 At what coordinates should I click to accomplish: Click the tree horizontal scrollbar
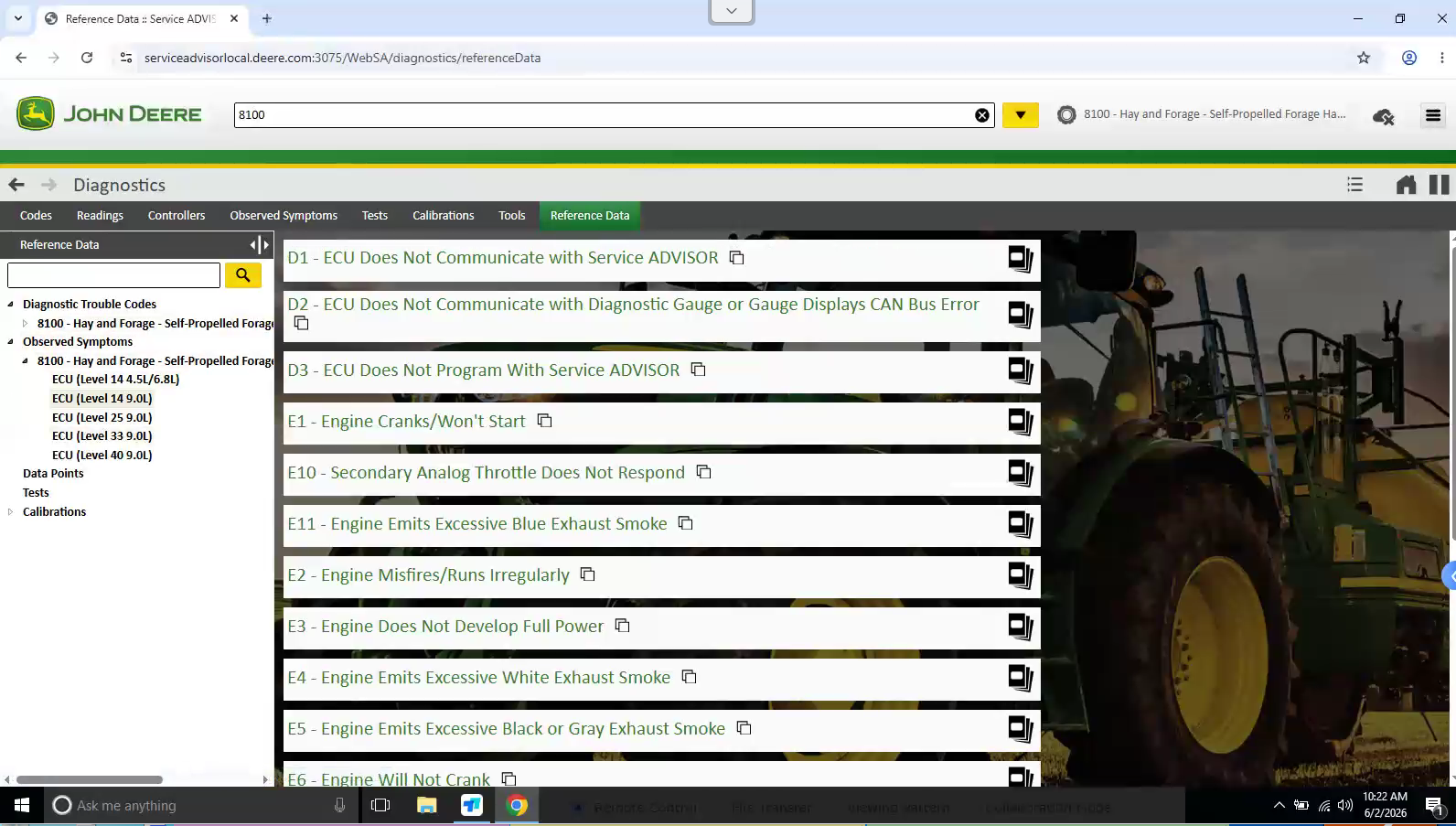[x=90, y=780]
